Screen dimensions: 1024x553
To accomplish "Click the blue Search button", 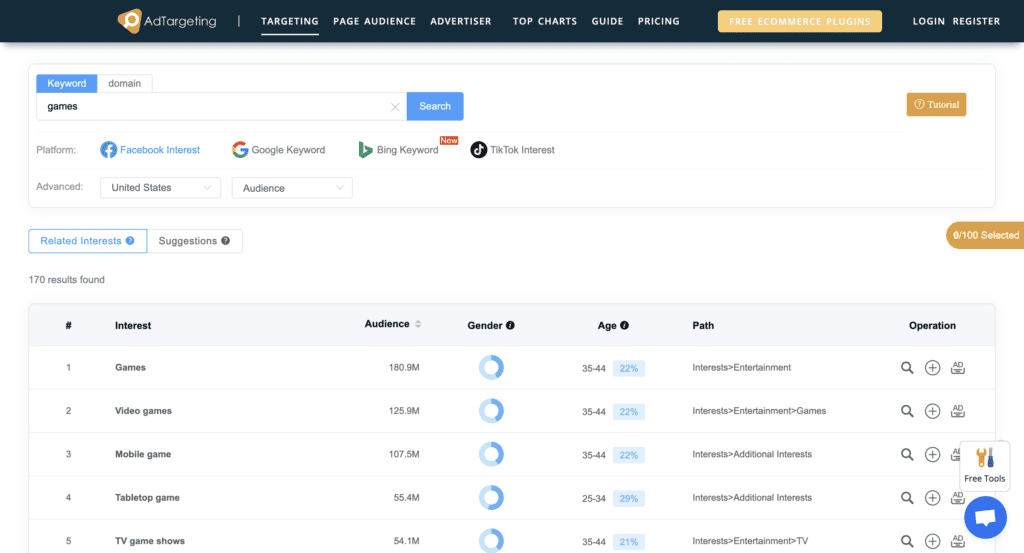I will [435, 106].
